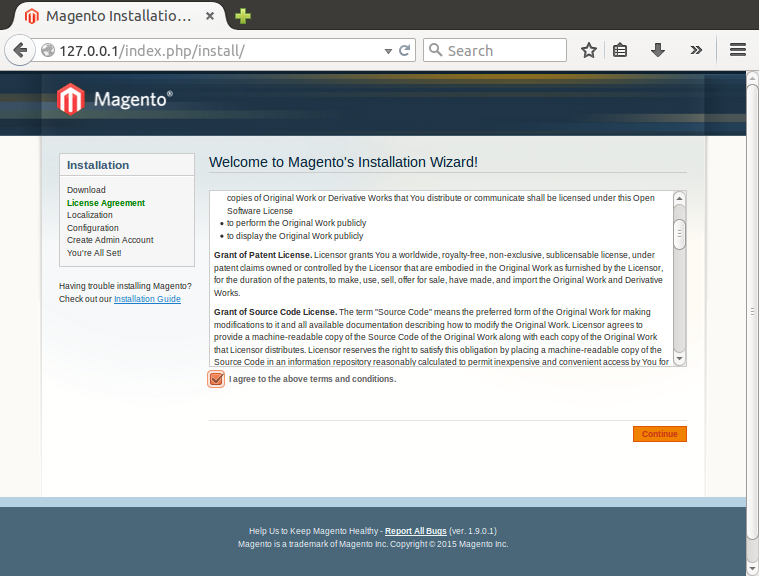Show bookmarks list icon

(x=620, y=50)
